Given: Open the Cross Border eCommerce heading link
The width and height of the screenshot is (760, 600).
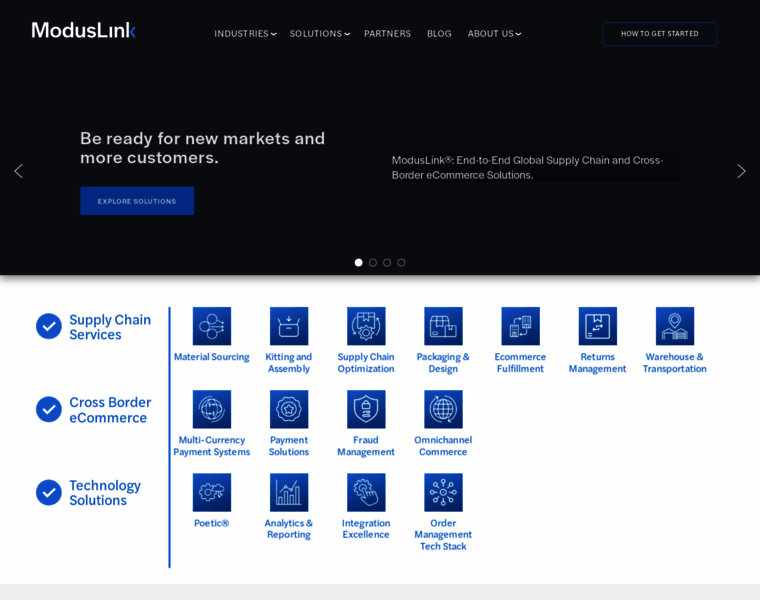Looking at the screenshot, I should click(110, 410).
